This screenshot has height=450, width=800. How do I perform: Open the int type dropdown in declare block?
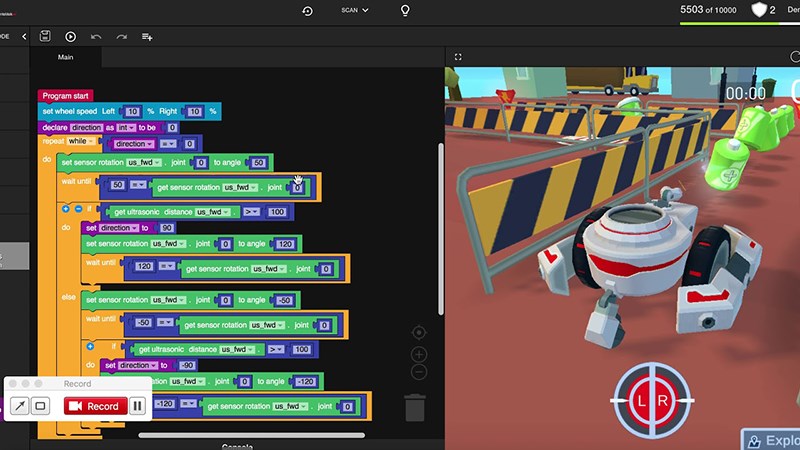pyautogui.click(x=126, y=128)
